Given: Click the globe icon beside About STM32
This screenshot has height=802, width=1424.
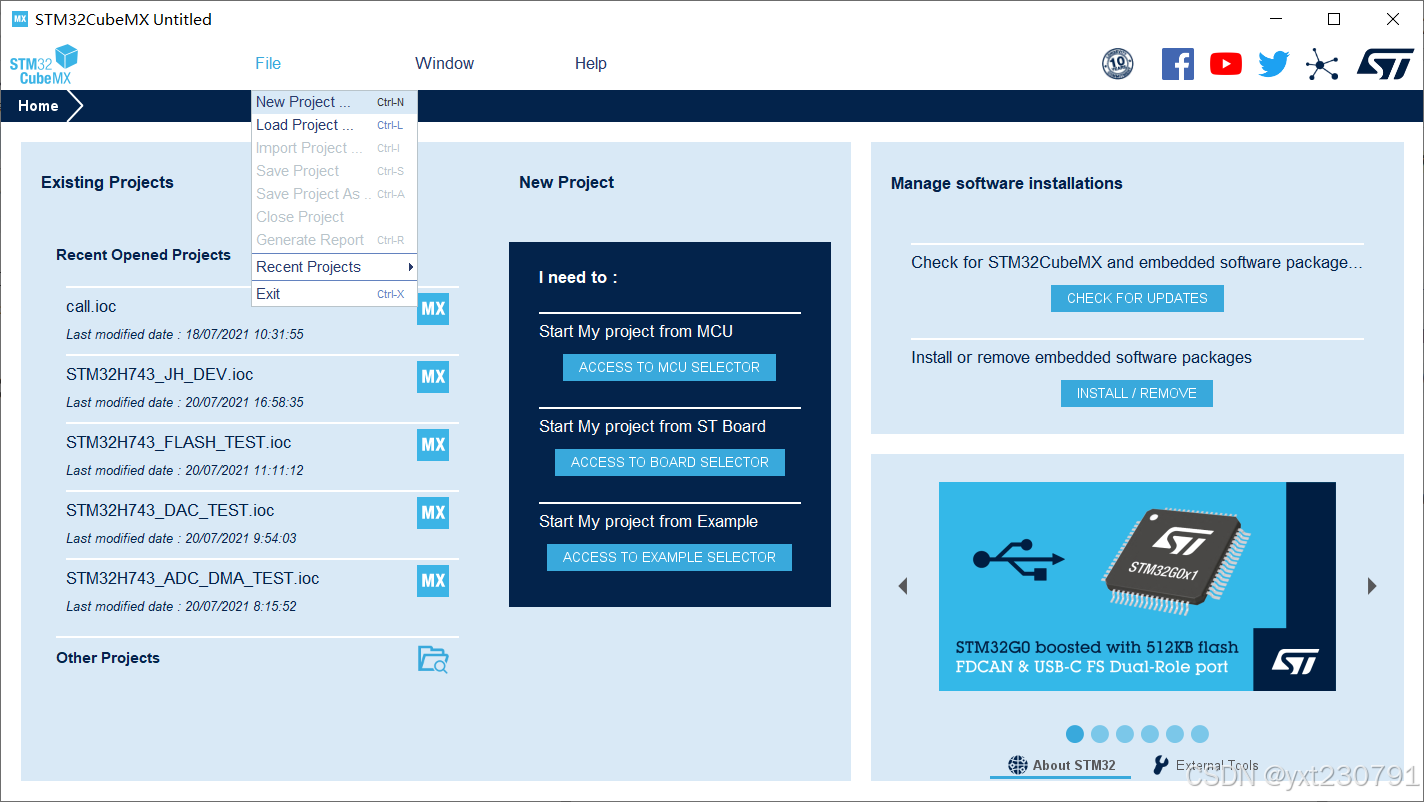Looking at the screenshot, I should (x=1018, y=765).
